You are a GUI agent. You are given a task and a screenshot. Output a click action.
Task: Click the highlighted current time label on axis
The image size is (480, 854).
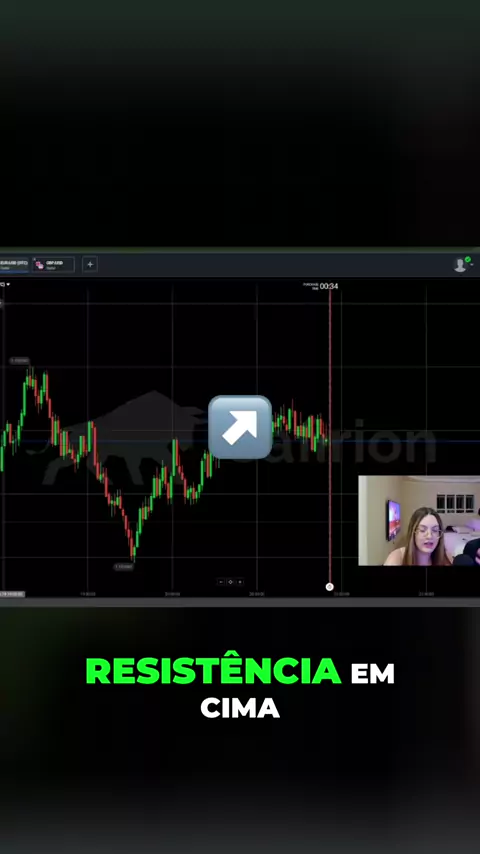point(12,594)
